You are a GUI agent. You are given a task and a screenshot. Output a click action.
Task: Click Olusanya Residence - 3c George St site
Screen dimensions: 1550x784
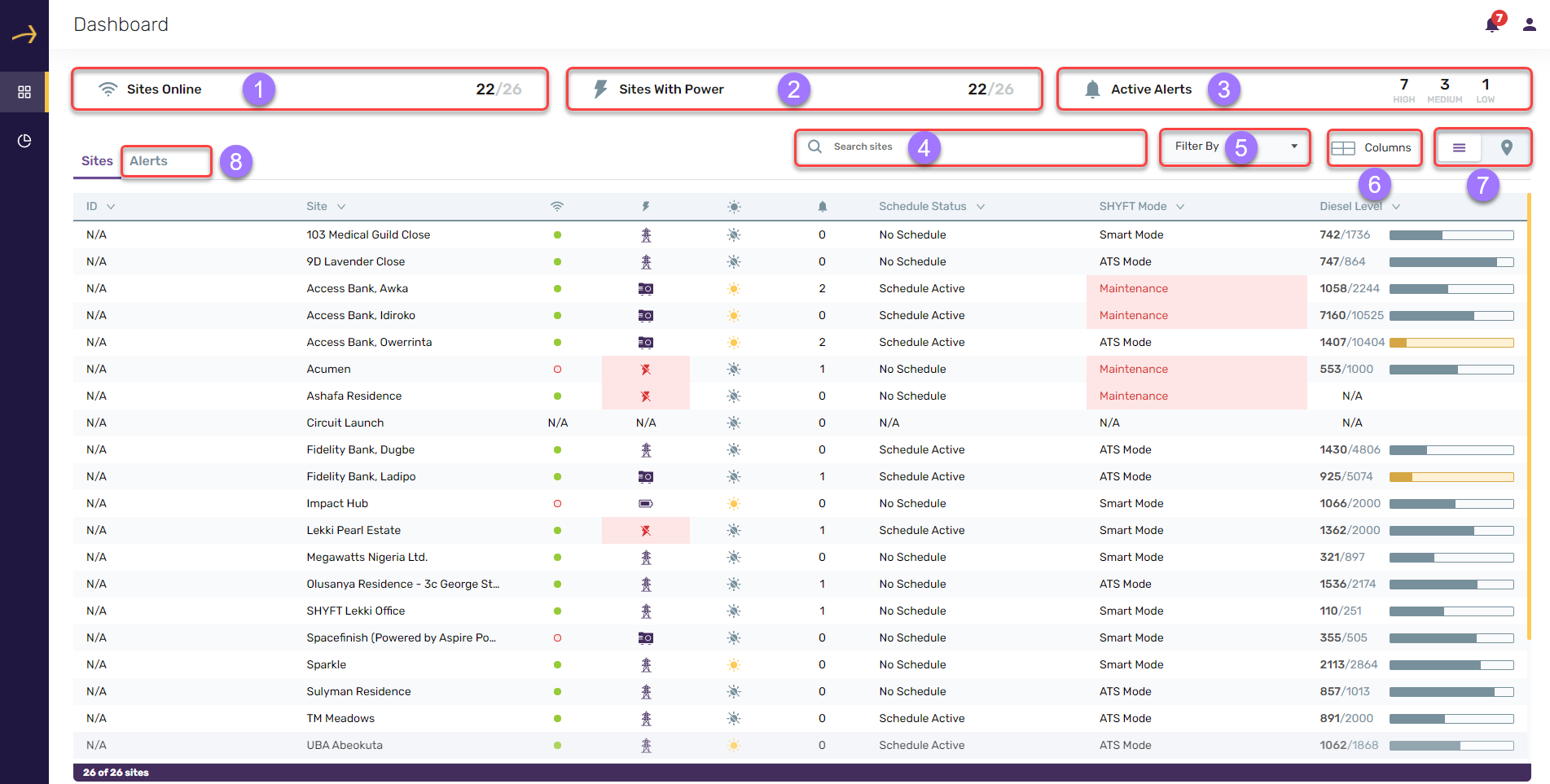pos(403,585)
